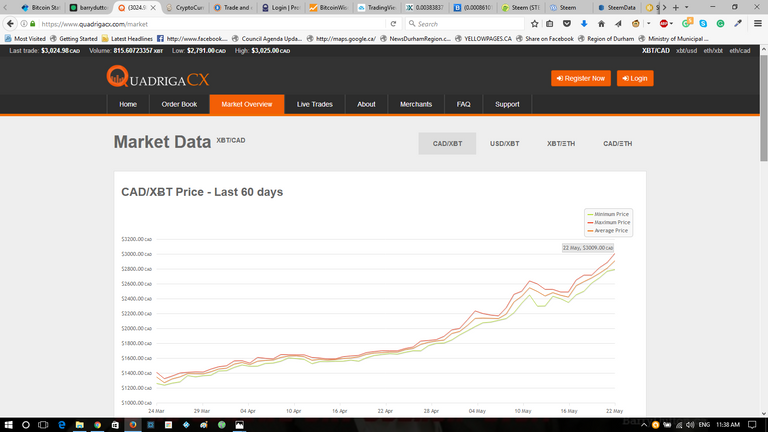Select the CAD/ETH market tab
The width and height of the screenshot is (768, 432).
pyautogui.click(x=618, y=144)
